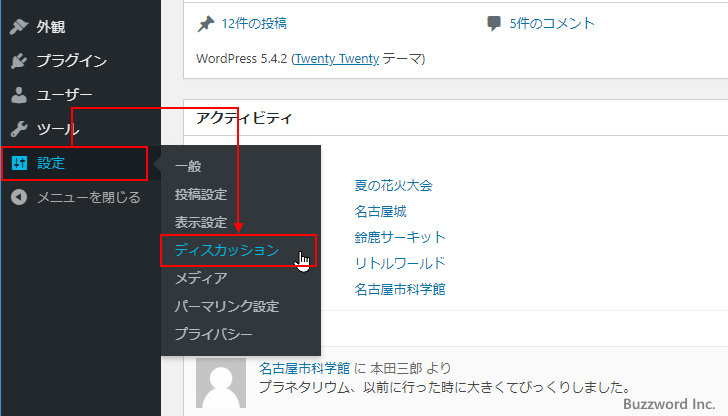Select the 設定 menu label

pyautogui.click(x=51, y=163)
